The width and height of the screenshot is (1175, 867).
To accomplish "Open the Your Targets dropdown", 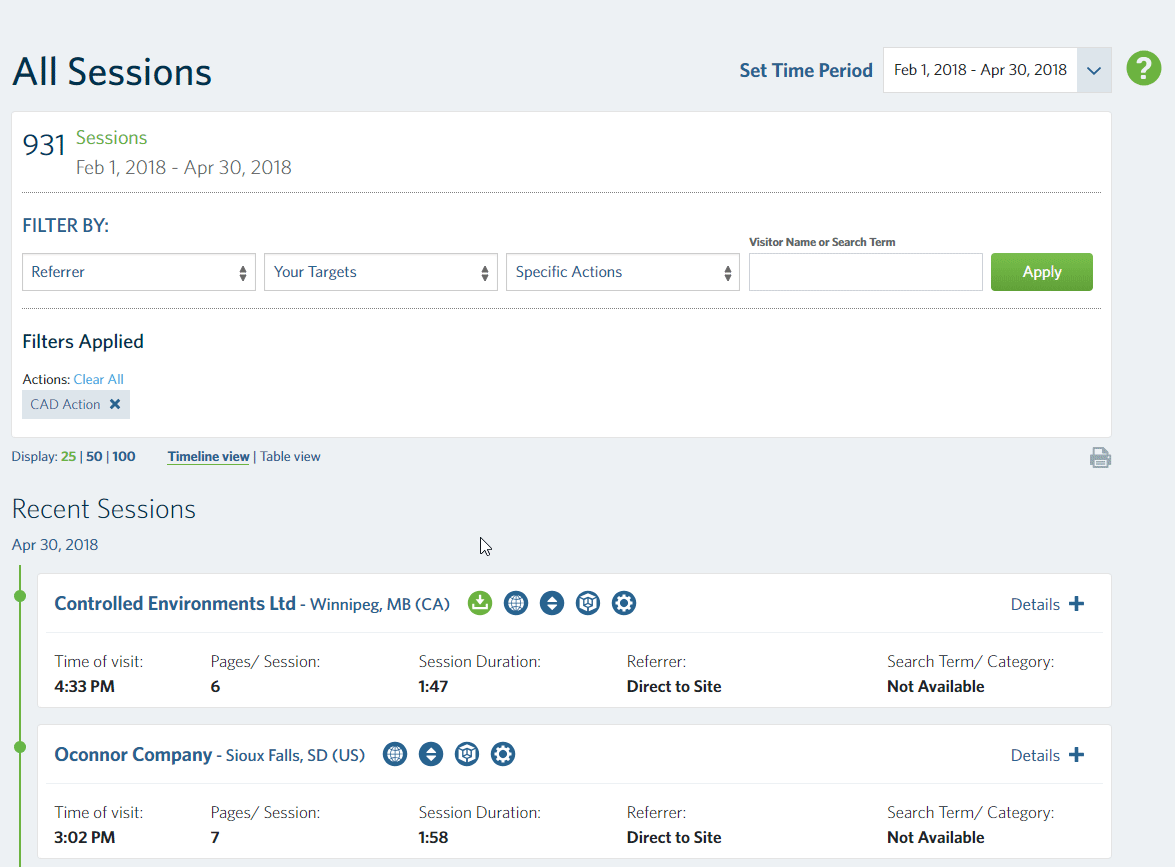I will pyautogui.click(x=381, y=272).
